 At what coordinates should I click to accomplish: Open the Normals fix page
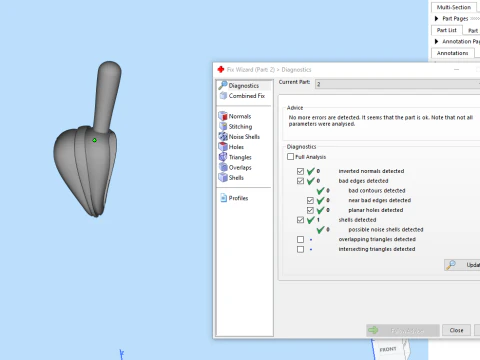[235, 116]
